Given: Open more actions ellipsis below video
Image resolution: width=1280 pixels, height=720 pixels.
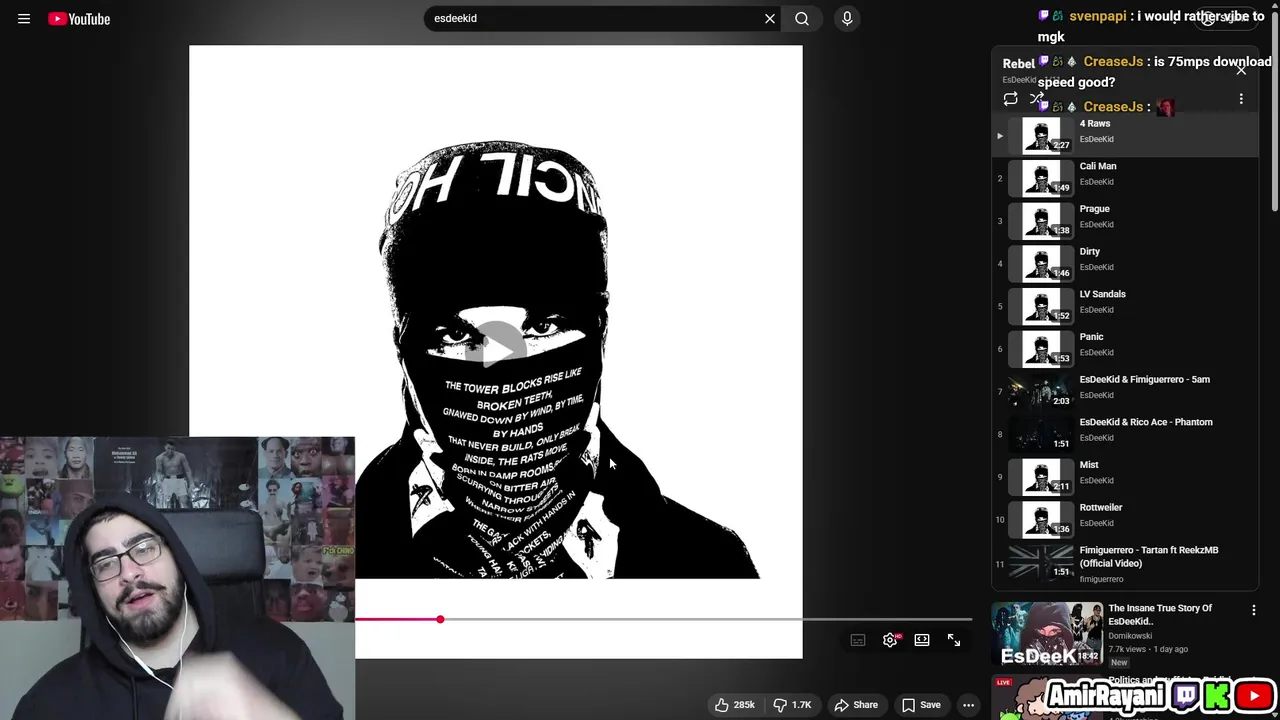Looking at the screenshot, I should [968, 705].
